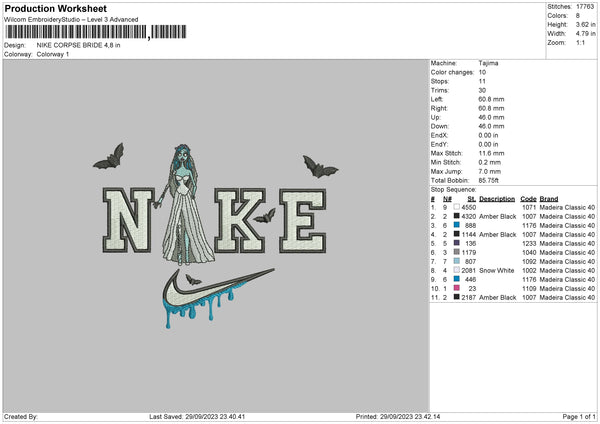Click the stitch count 2081 in stop 8
This screenshot has height=424, width=600.
pyautogui.click(x=469, y=271)
